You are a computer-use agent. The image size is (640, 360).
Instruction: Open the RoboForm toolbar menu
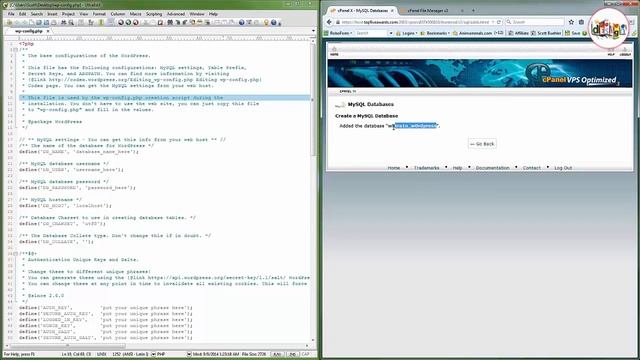[x=338, y=33]
